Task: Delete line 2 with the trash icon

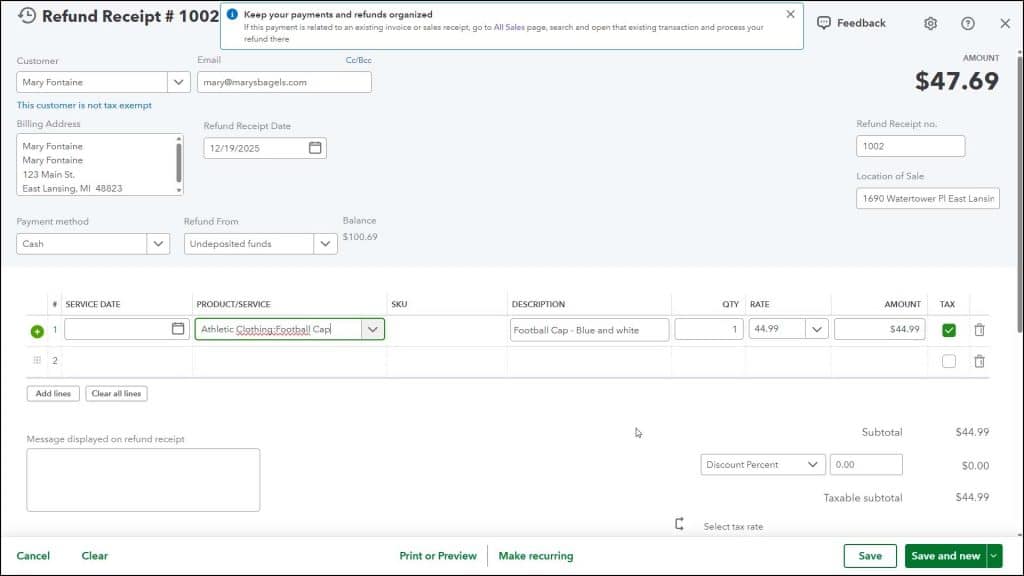Action: 979,360
